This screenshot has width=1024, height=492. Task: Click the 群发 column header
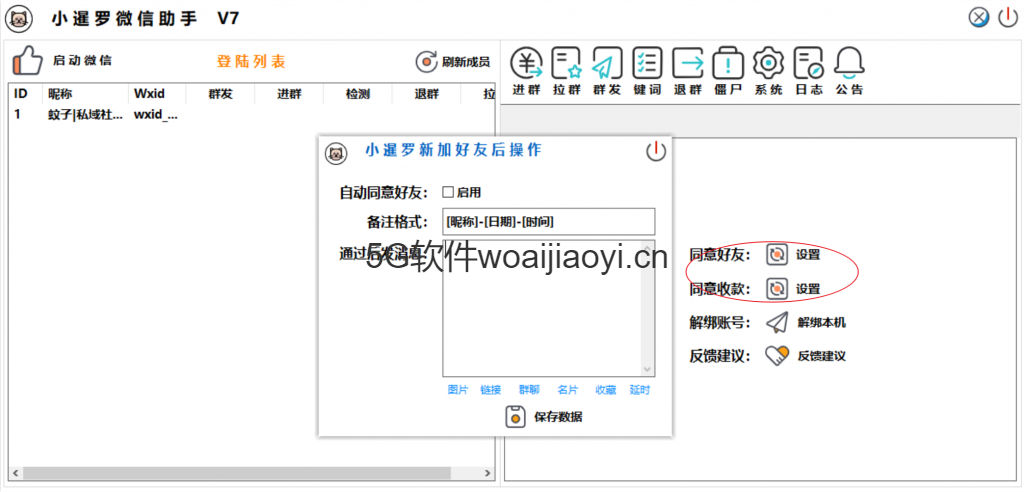[221, 93]
